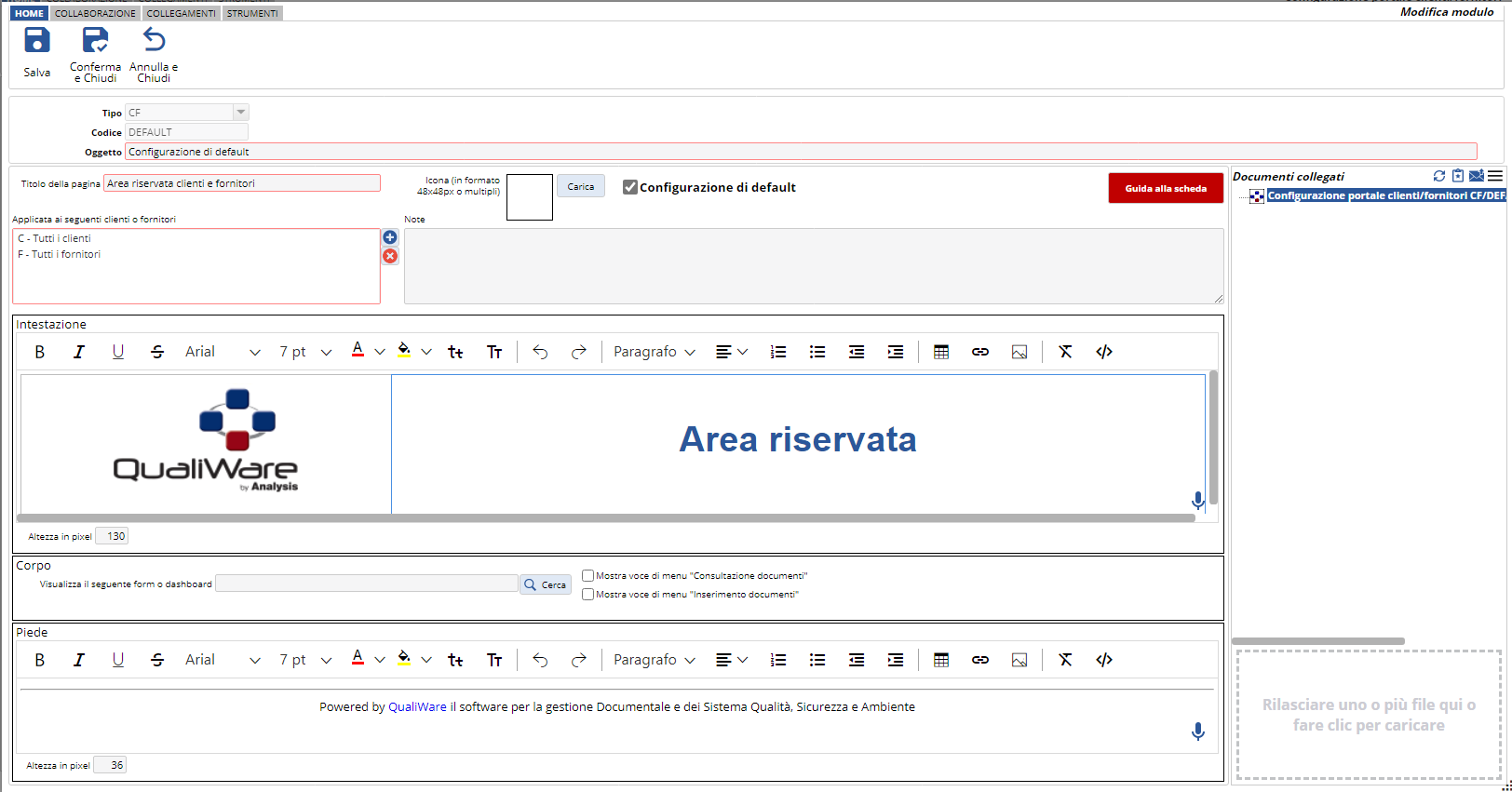
Task: Switch to the COLLABORAZIONE tab
Action: tap(95, 14)
